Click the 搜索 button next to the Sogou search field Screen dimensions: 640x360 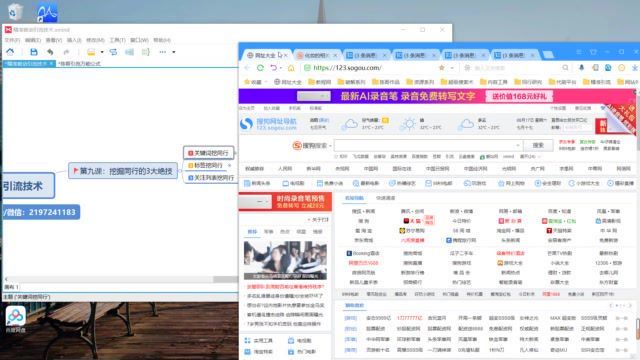point(538,145)
